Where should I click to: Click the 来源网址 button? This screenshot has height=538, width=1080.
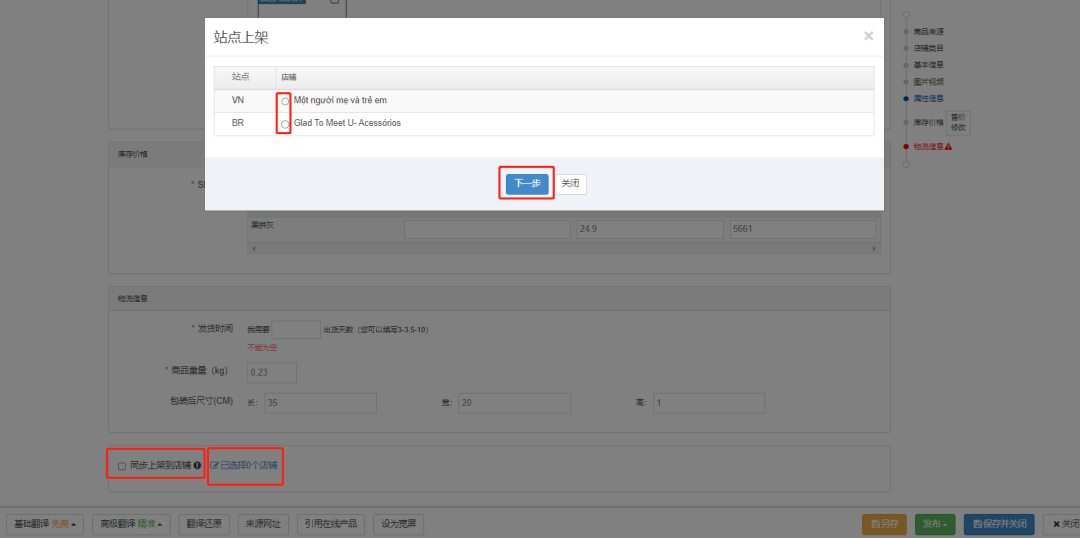pyautogui.click(x=263, y=524)
